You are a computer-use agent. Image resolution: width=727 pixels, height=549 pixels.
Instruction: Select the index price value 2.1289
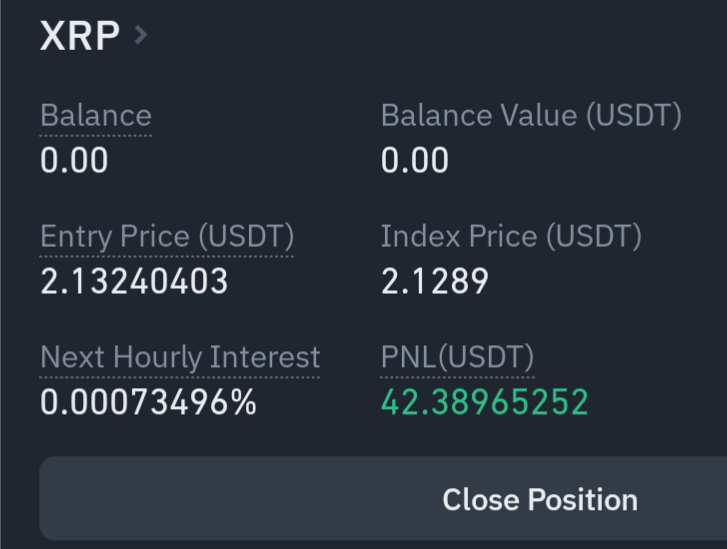pos(434,282)
